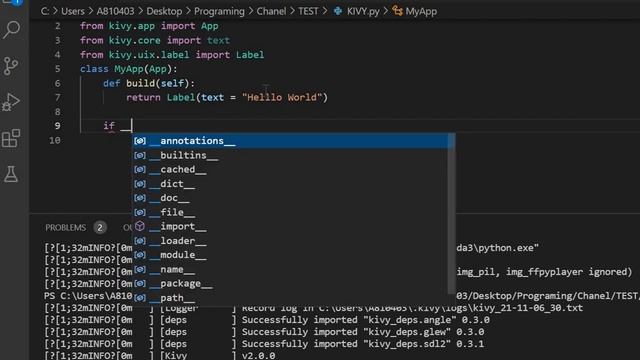
Task: Select the __annotations__ suggestion
Action: tap(290, 141)
